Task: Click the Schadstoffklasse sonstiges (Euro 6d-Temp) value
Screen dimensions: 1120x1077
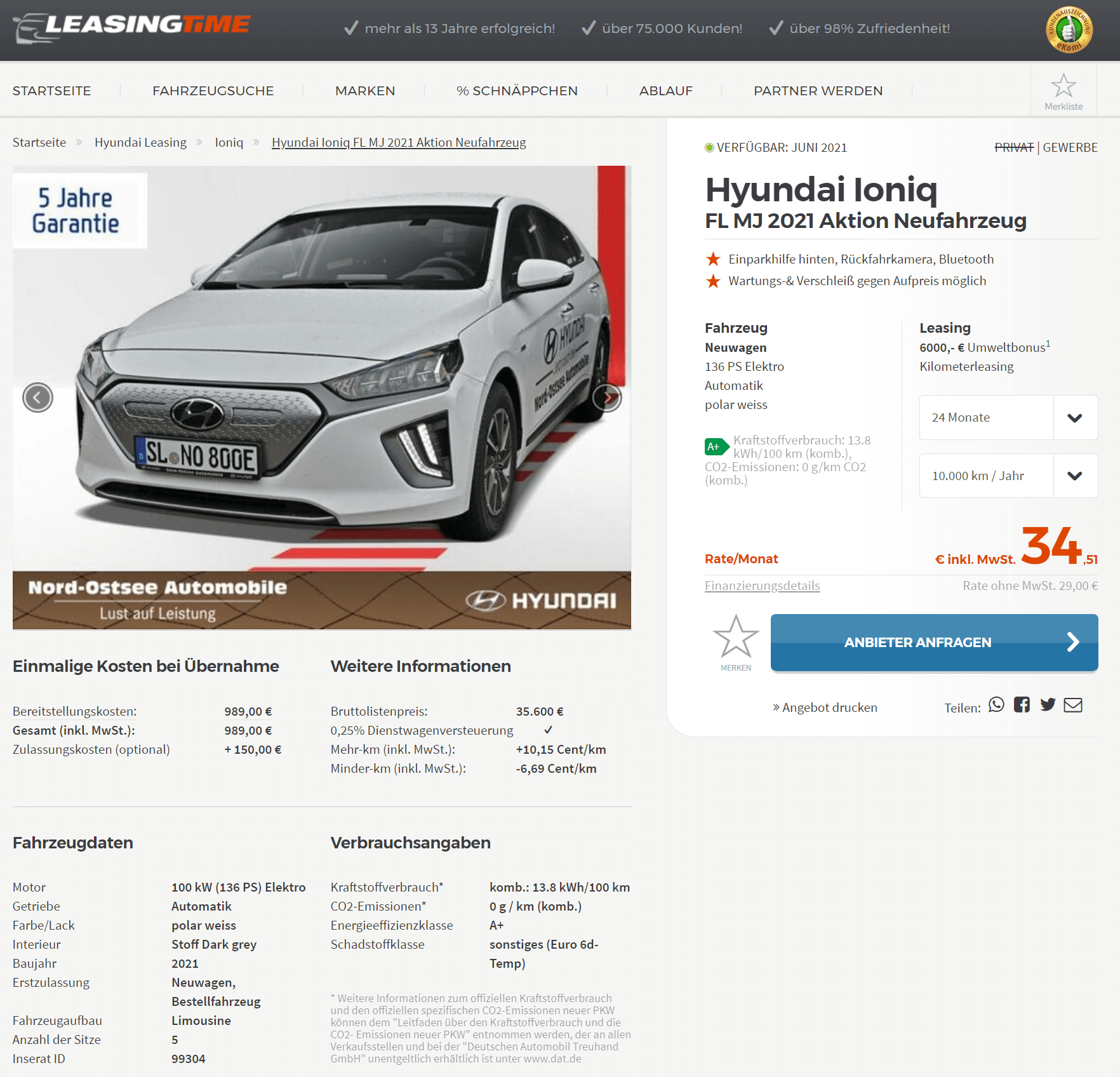Action: [x=544, y=954]
